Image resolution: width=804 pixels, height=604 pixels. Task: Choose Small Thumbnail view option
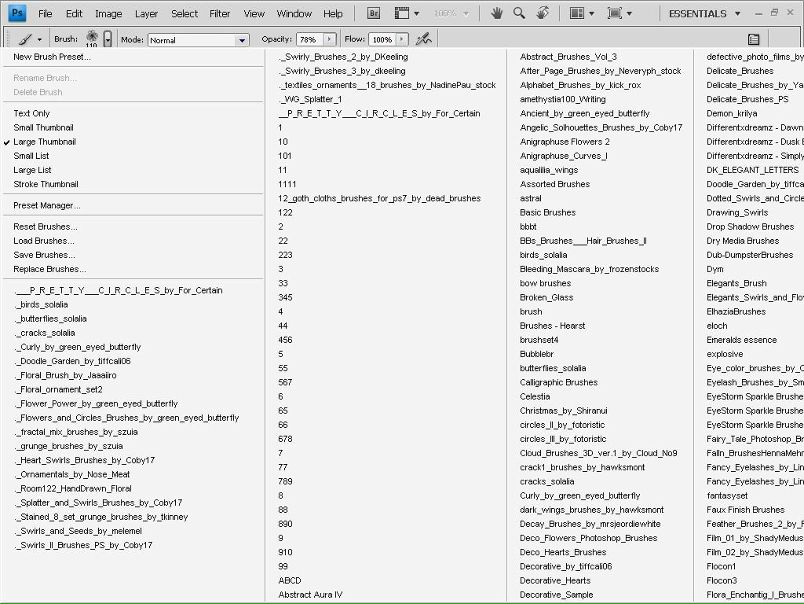(43, 128)
